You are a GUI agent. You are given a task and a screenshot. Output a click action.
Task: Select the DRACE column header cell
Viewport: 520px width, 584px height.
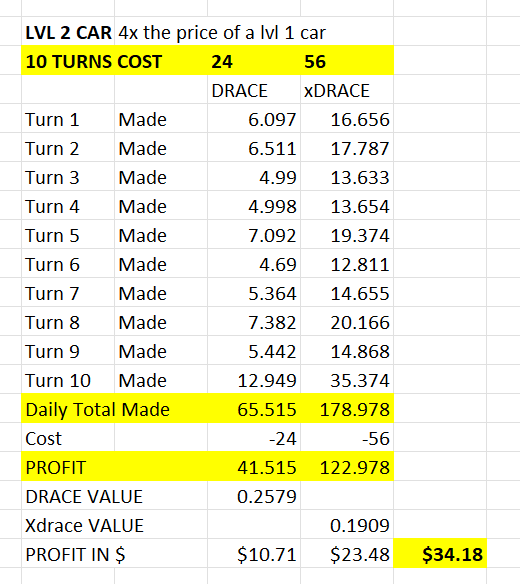click(x=254, y=91)
